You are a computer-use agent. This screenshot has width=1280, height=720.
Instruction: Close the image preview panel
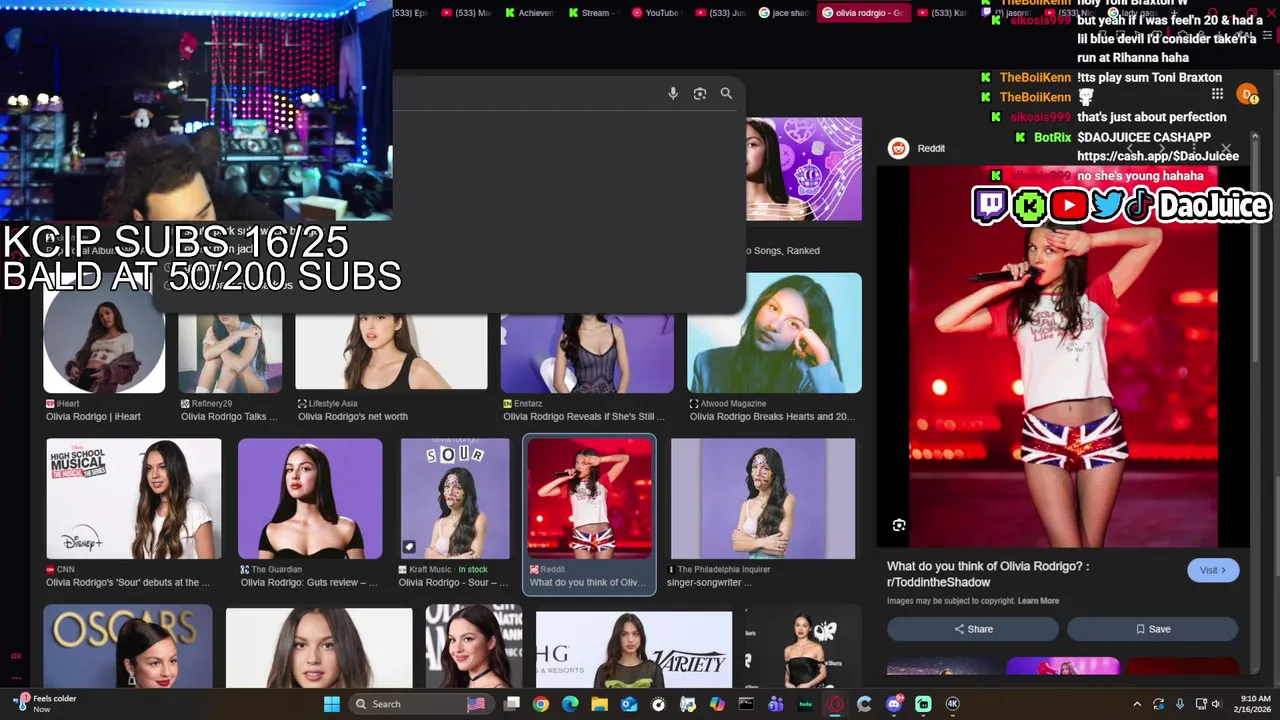[x=1225, y=148]
